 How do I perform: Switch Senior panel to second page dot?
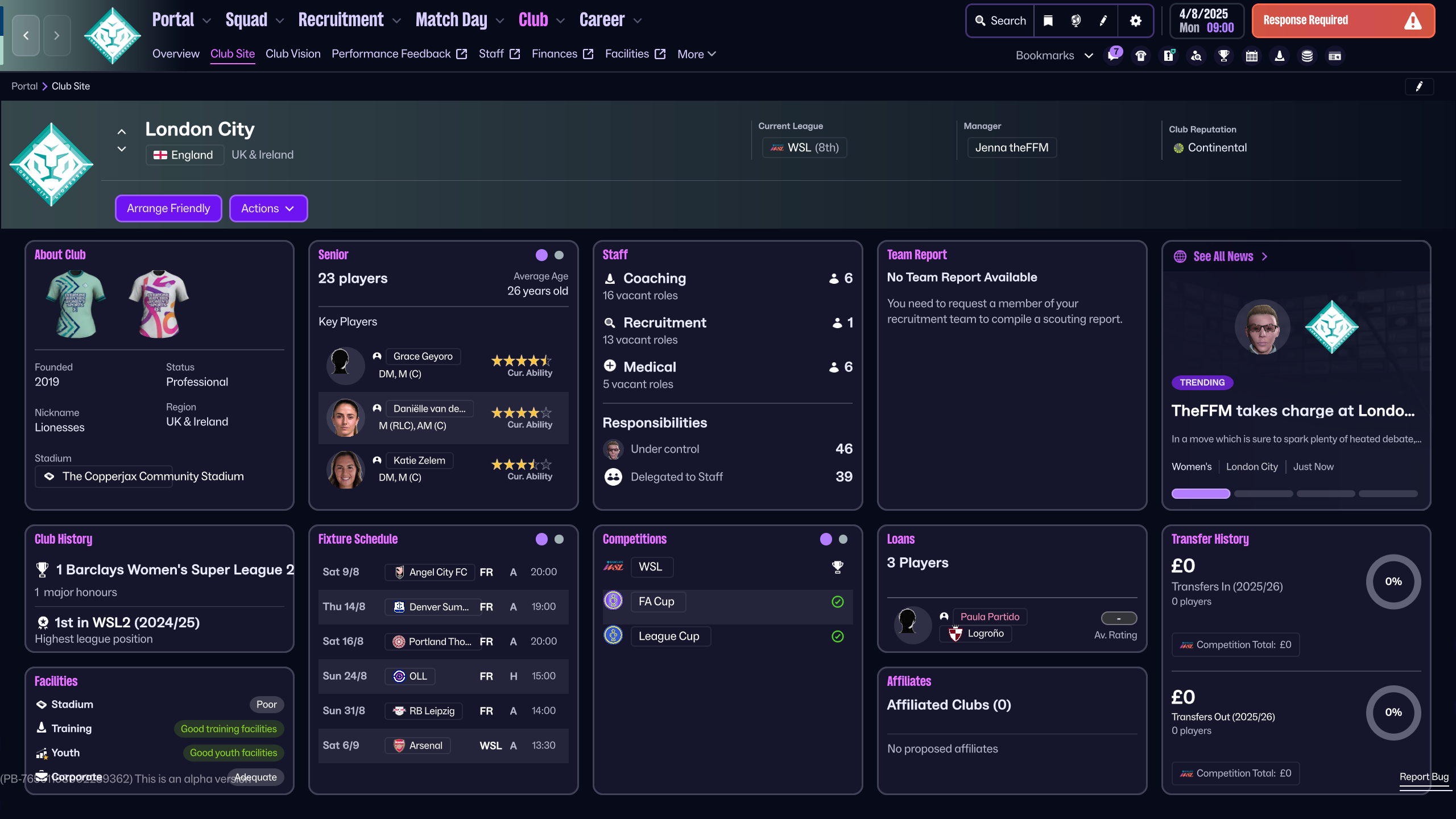point(559,255)
